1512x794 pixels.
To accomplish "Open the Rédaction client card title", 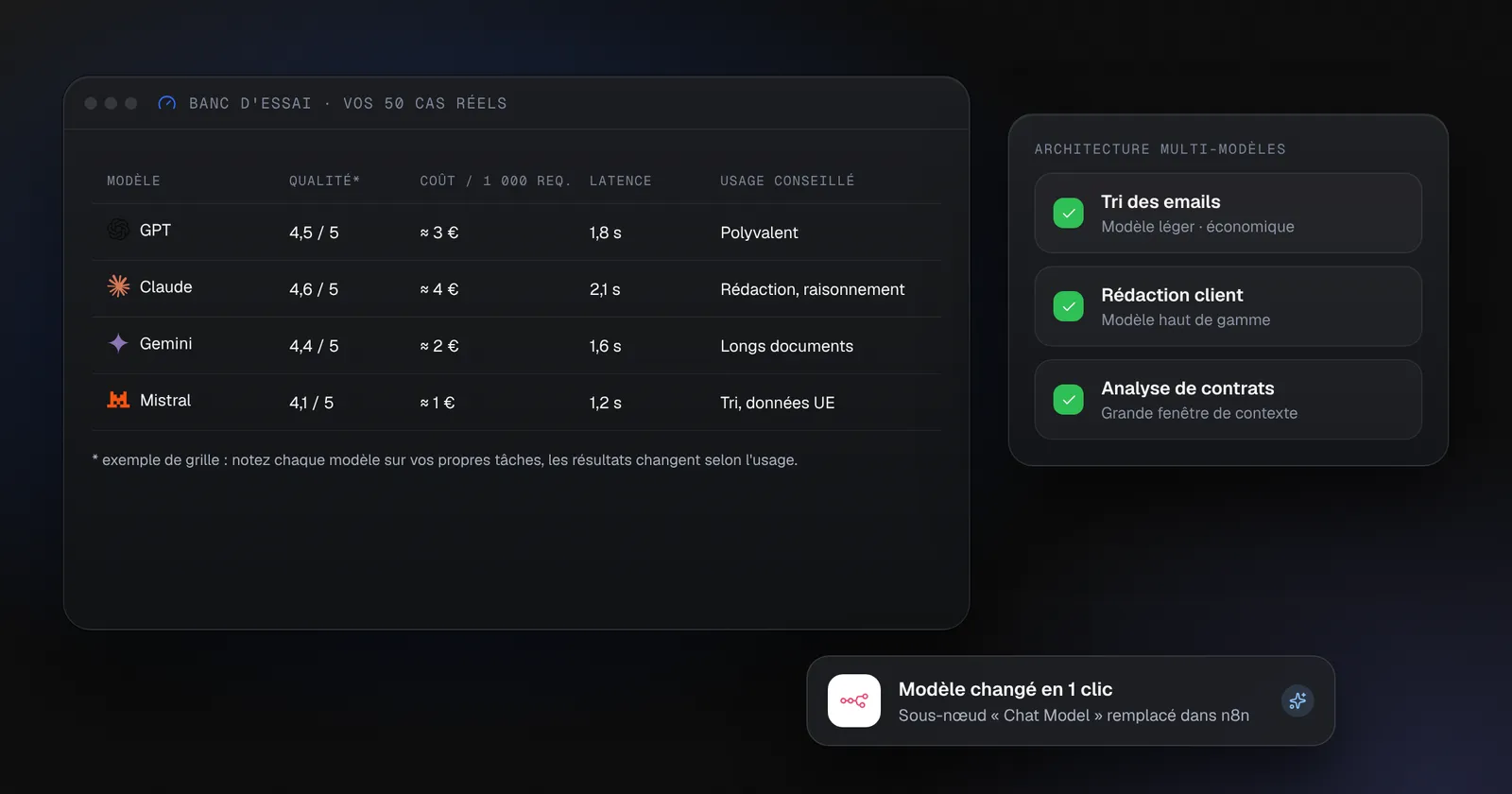I will point(1172,295).
